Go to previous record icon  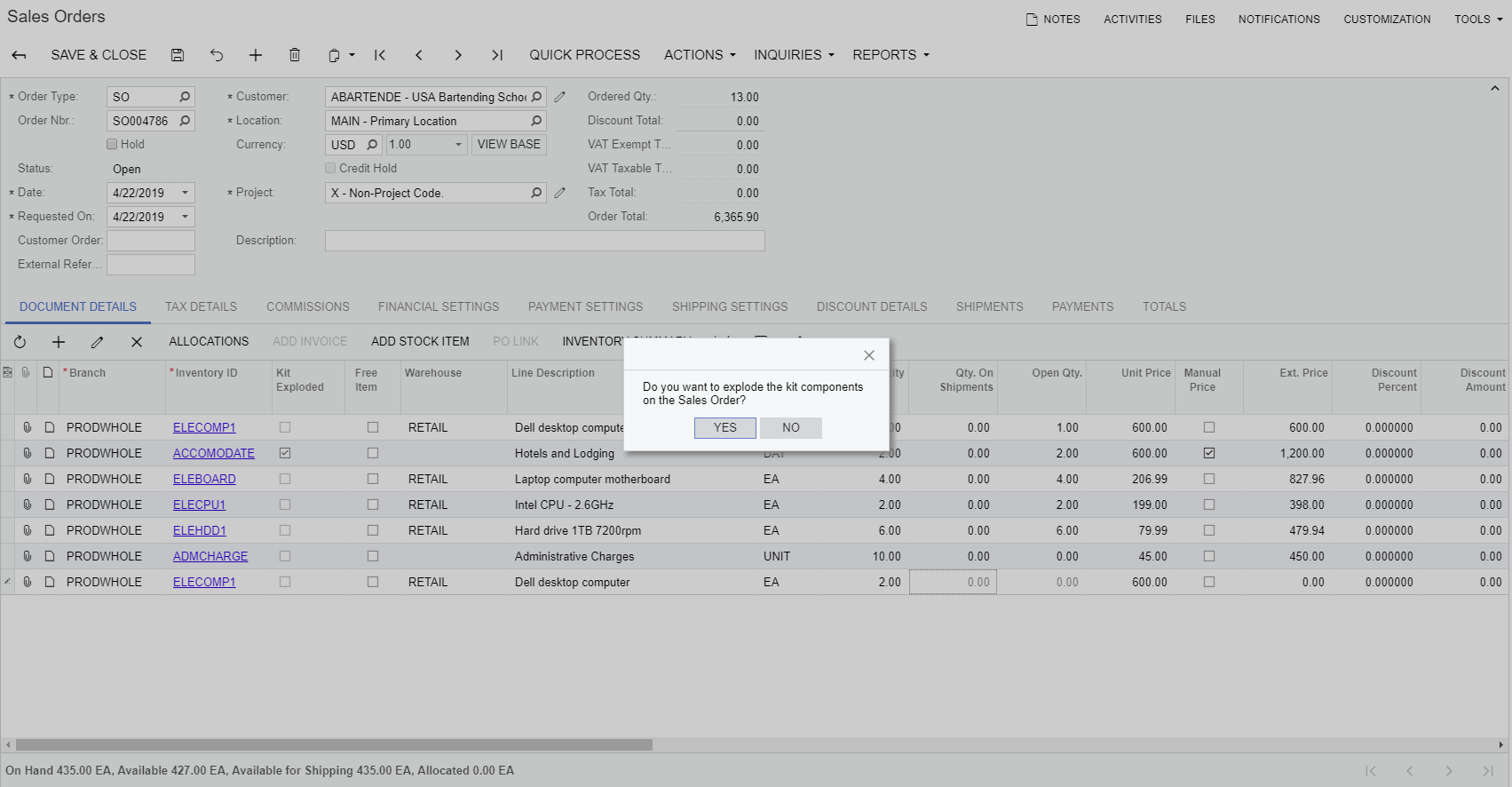(x=419, y=55)
